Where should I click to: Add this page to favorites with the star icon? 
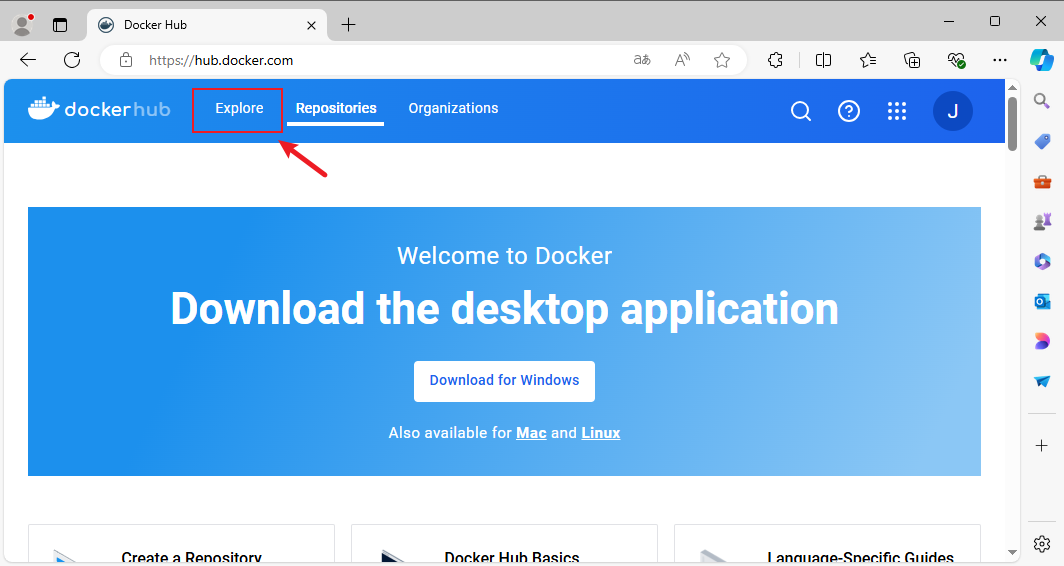click(722, 60)
